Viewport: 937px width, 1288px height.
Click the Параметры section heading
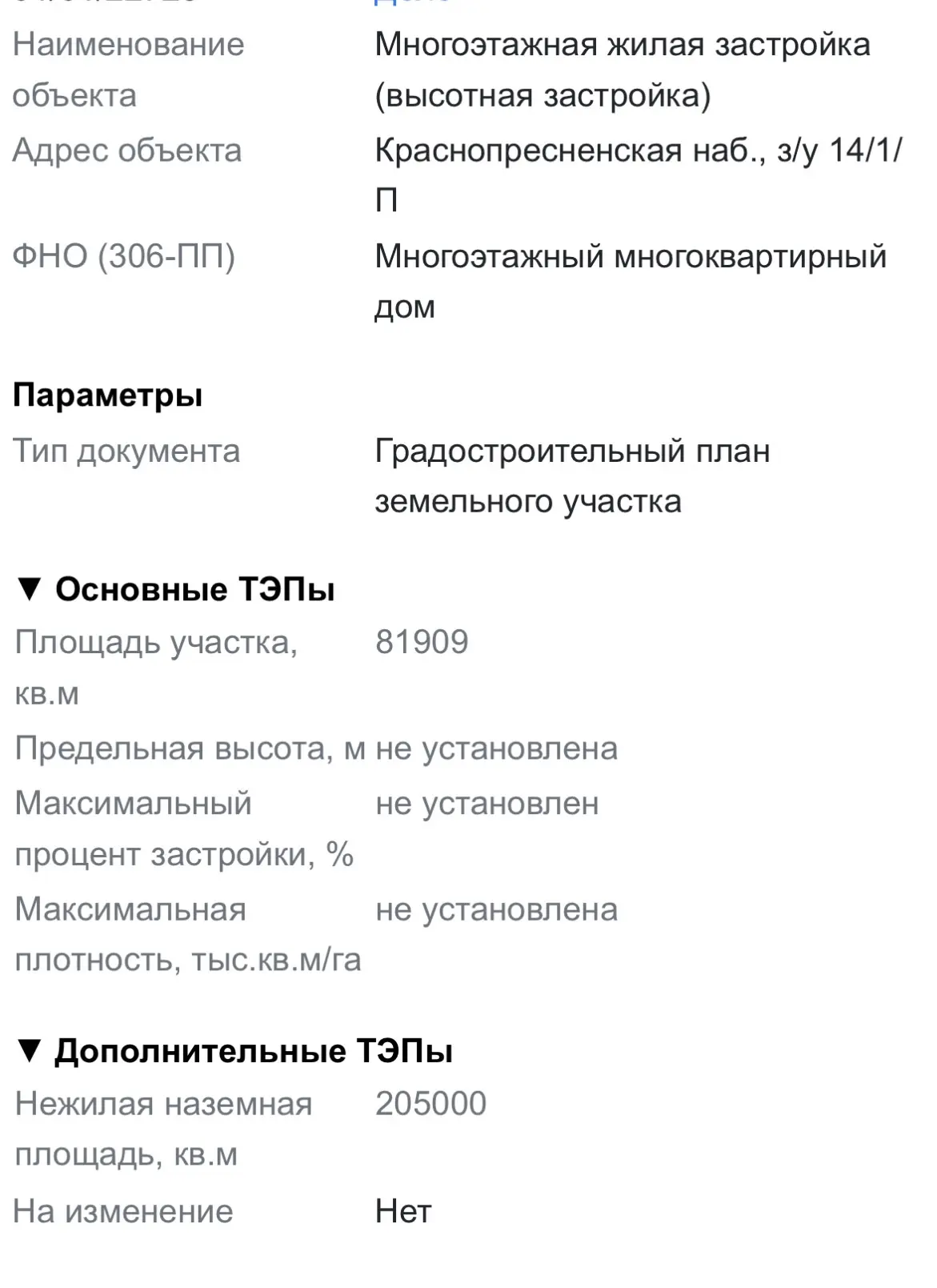point(108,395)
